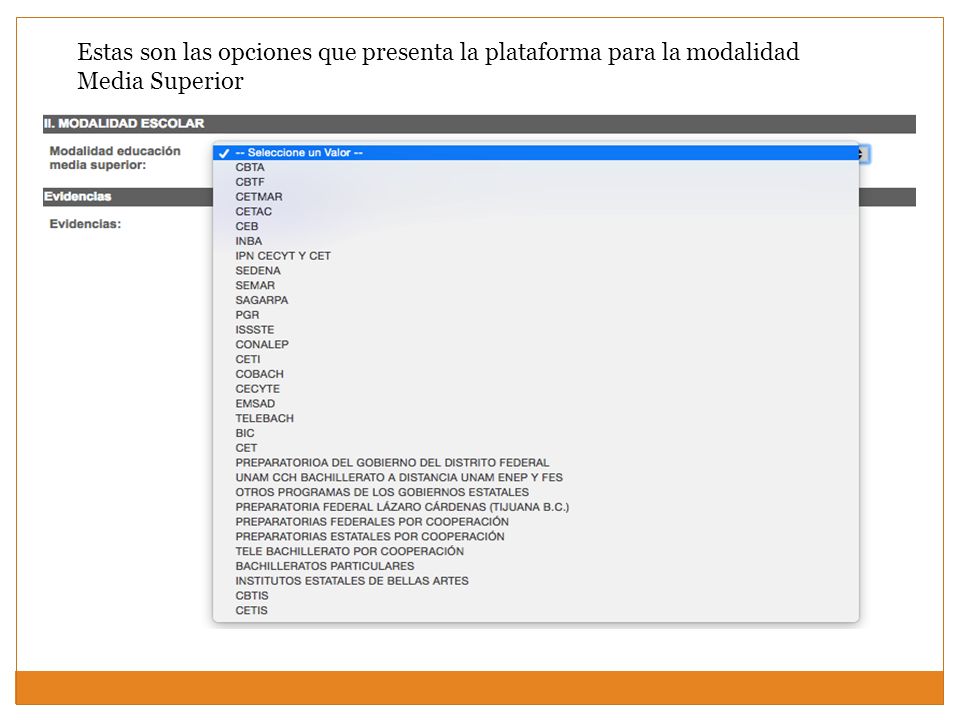The image size is (960, 720).
Task: Click the 'Modalidad educación media superior:' label
Action: coord(115,158)
